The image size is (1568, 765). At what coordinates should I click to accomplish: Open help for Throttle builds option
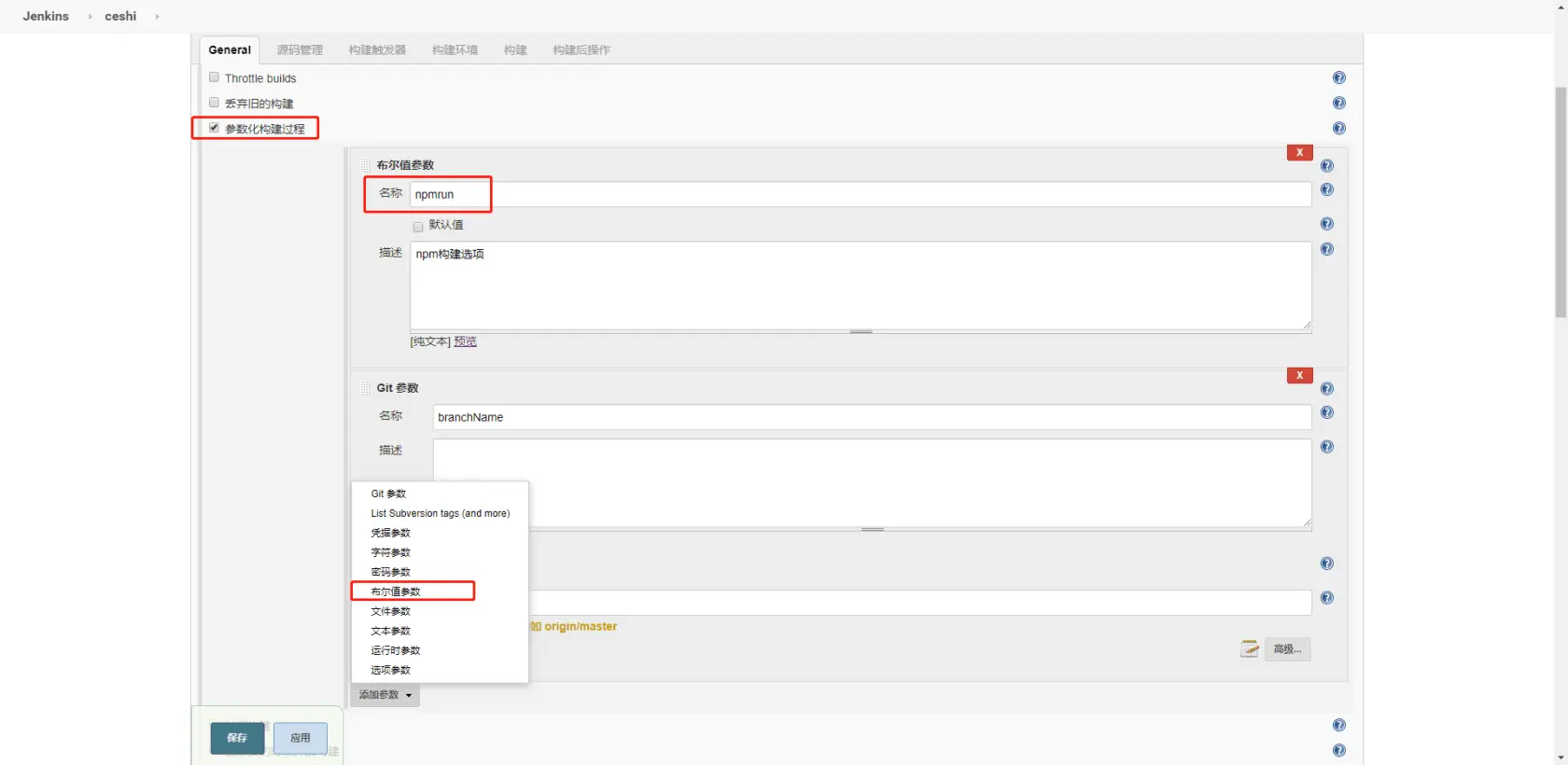tap(1338, 78)
